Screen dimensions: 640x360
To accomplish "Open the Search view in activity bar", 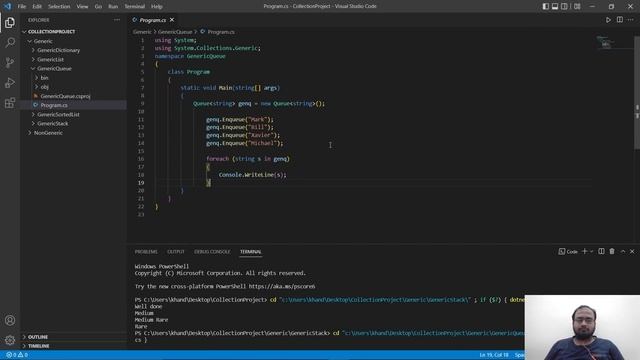I will (10, 42).
